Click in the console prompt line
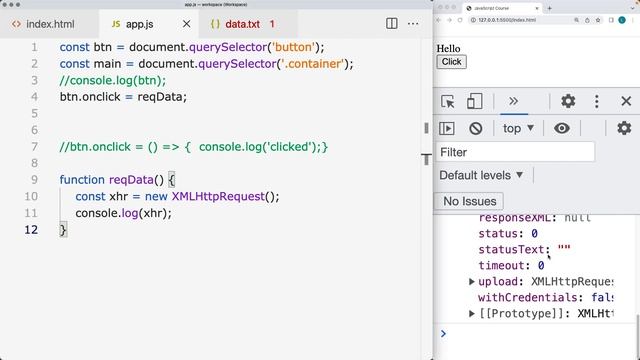Image resolution: width=640 pixels, height=360 pixels. [x=537, y=334]
